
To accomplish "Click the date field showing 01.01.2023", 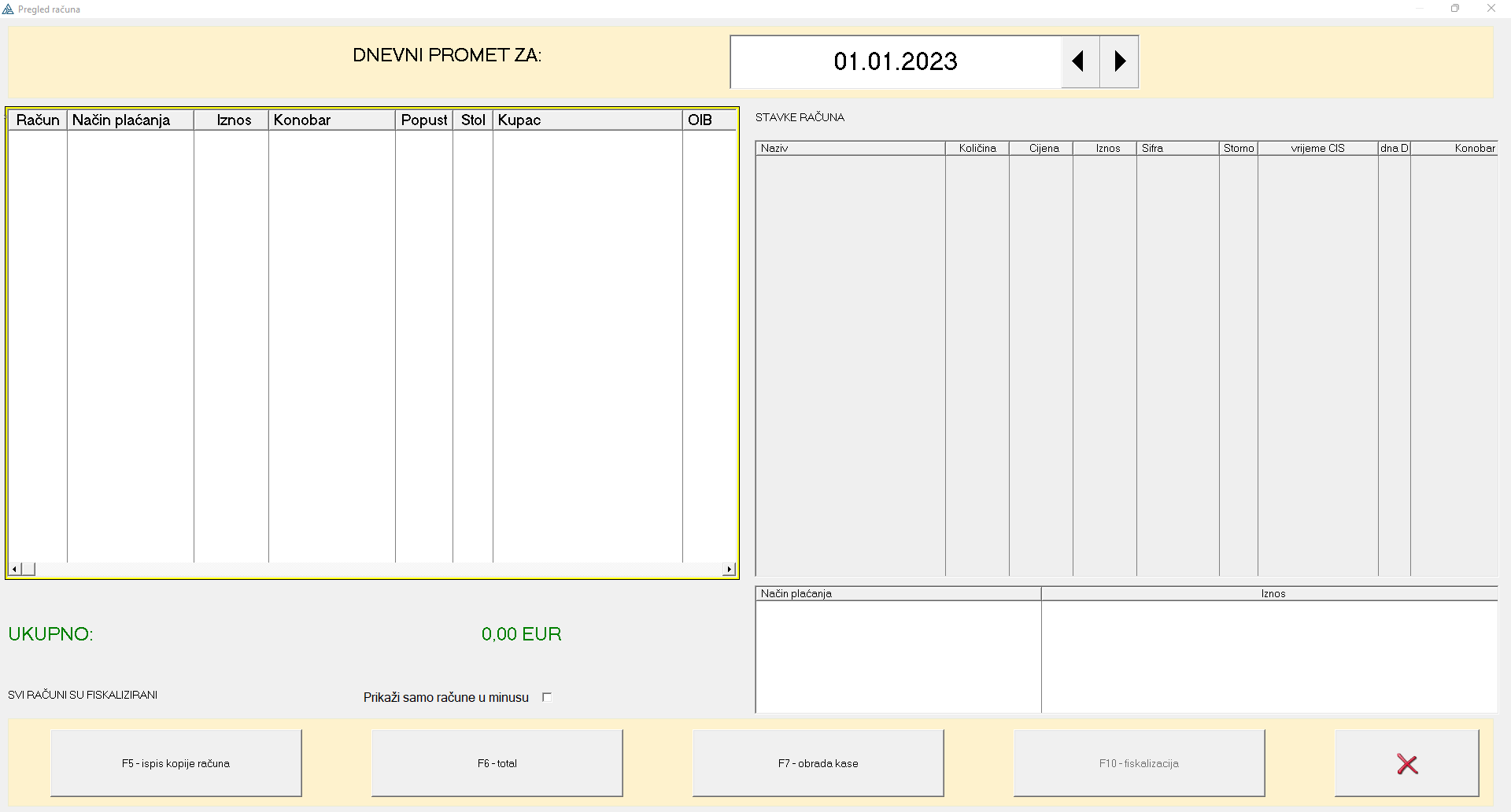I will (895, 61).
